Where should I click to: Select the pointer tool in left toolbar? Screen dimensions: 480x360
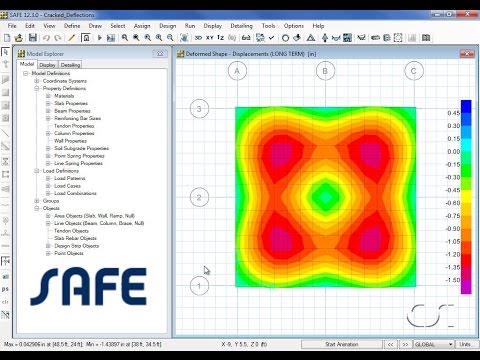(5, 52)
